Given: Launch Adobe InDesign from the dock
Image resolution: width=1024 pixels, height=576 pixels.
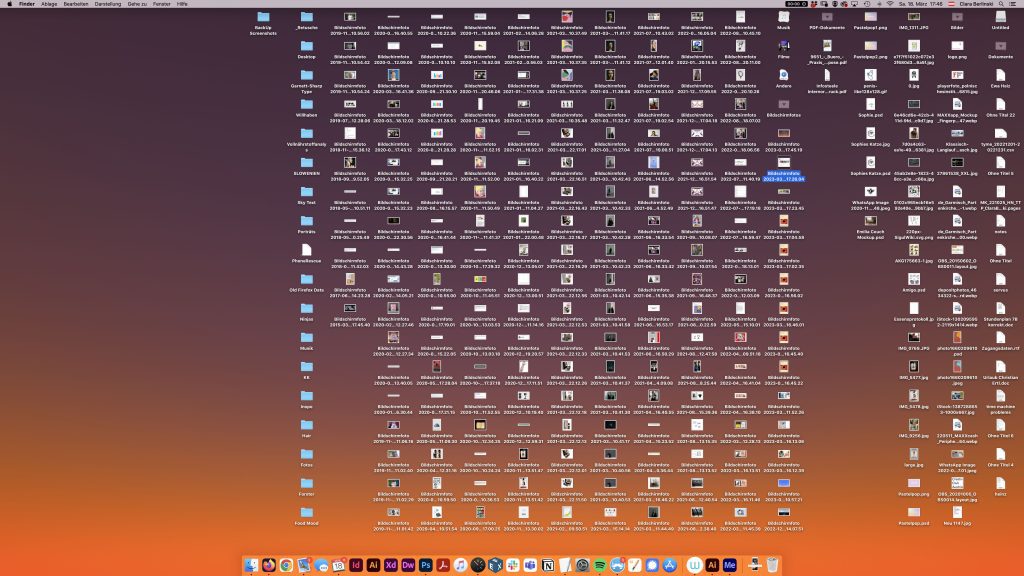Looking at the screenshot, I should [356, 565].
